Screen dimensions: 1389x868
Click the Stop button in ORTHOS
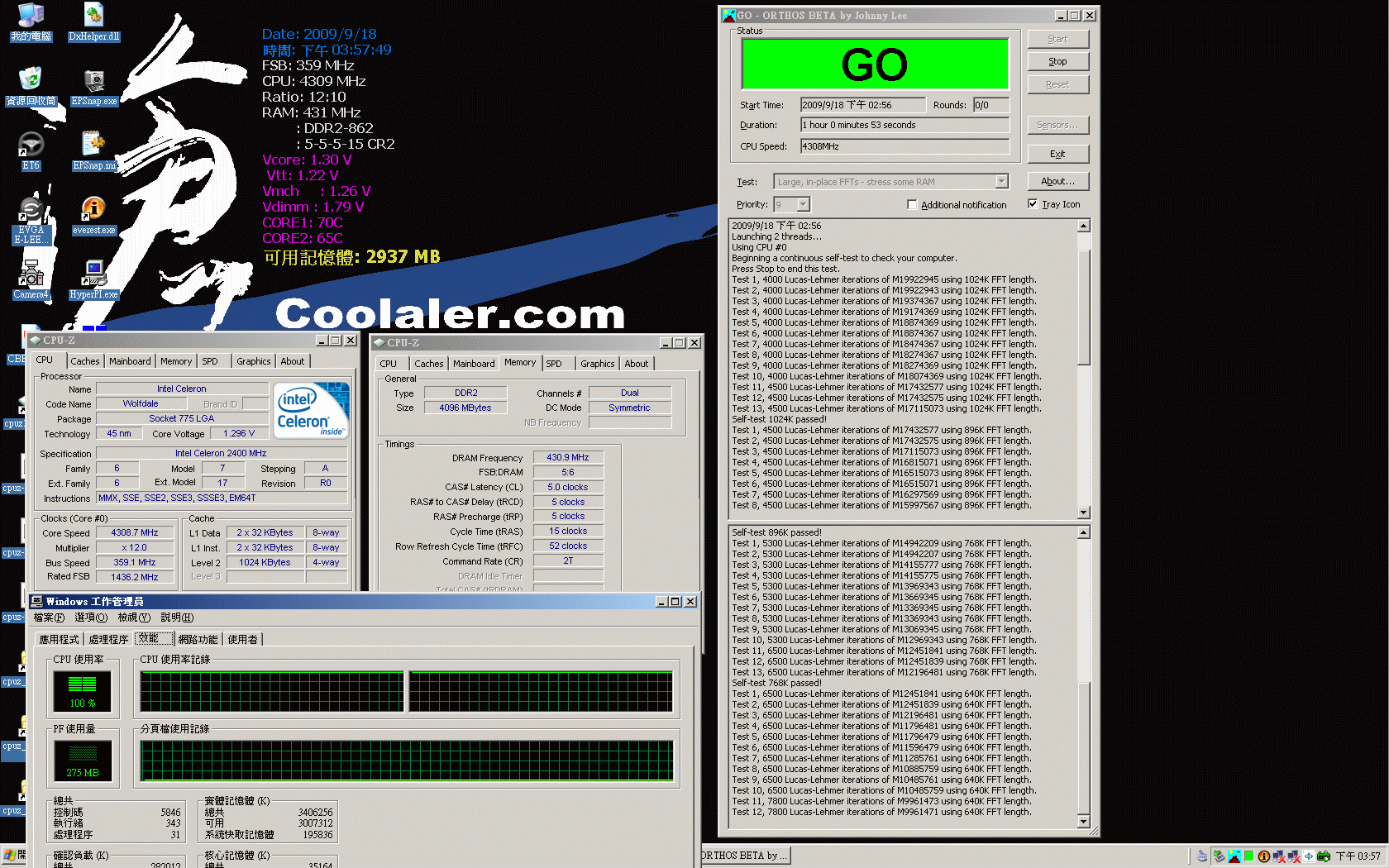point(1057,62)
